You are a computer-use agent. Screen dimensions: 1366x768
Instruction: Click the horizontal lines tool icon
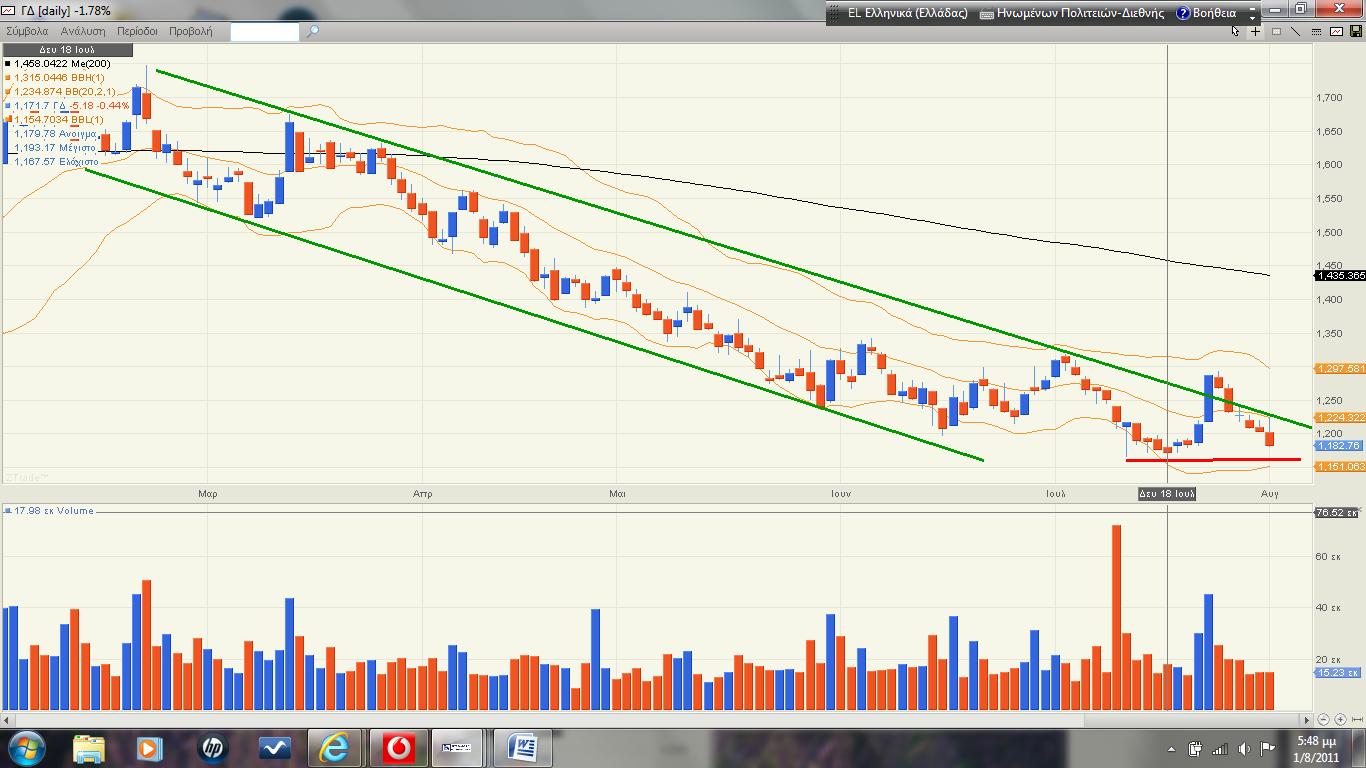(1316, 31)
